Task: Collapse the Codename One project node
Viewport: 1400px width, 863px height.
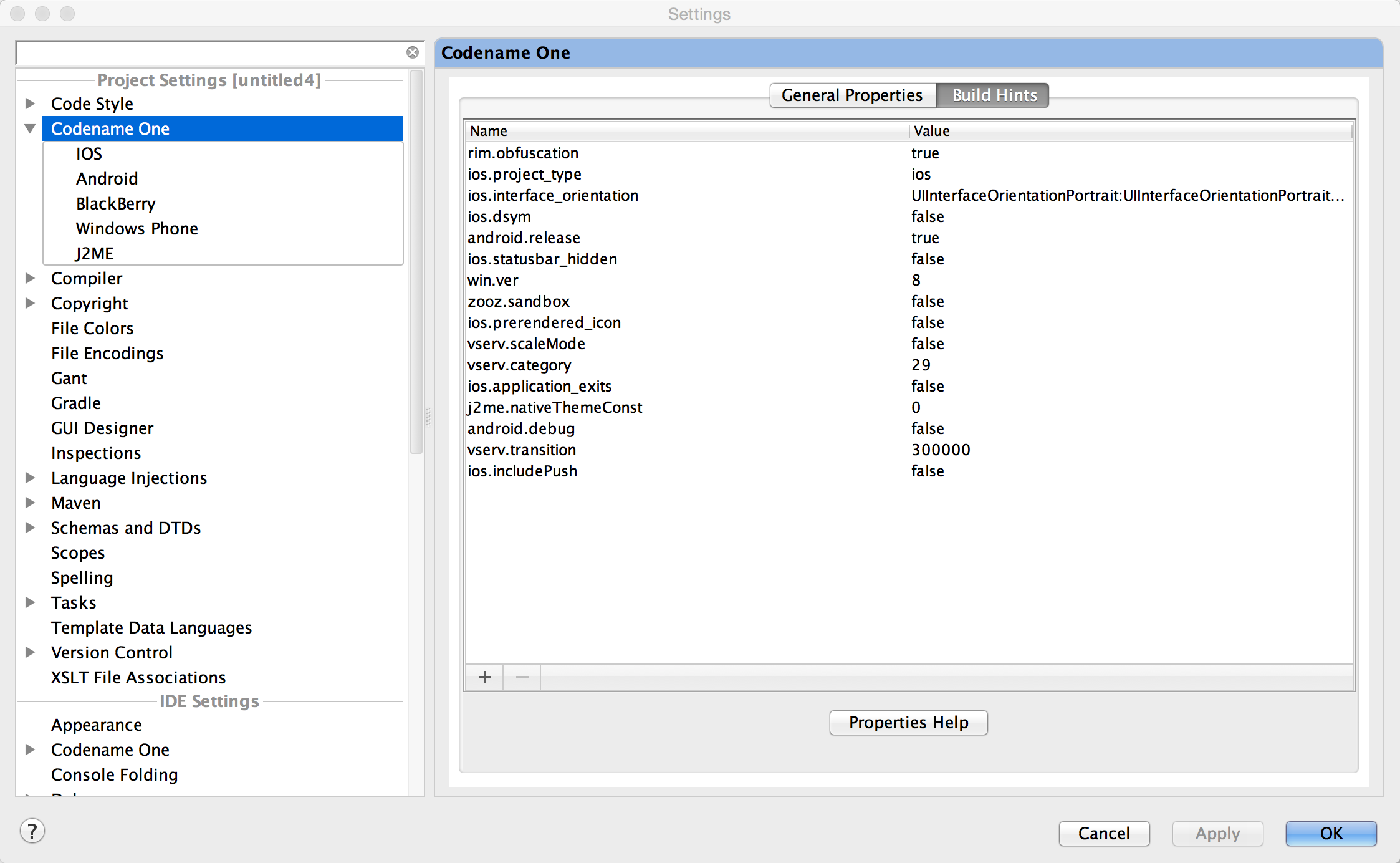Action: click(29, 128)
